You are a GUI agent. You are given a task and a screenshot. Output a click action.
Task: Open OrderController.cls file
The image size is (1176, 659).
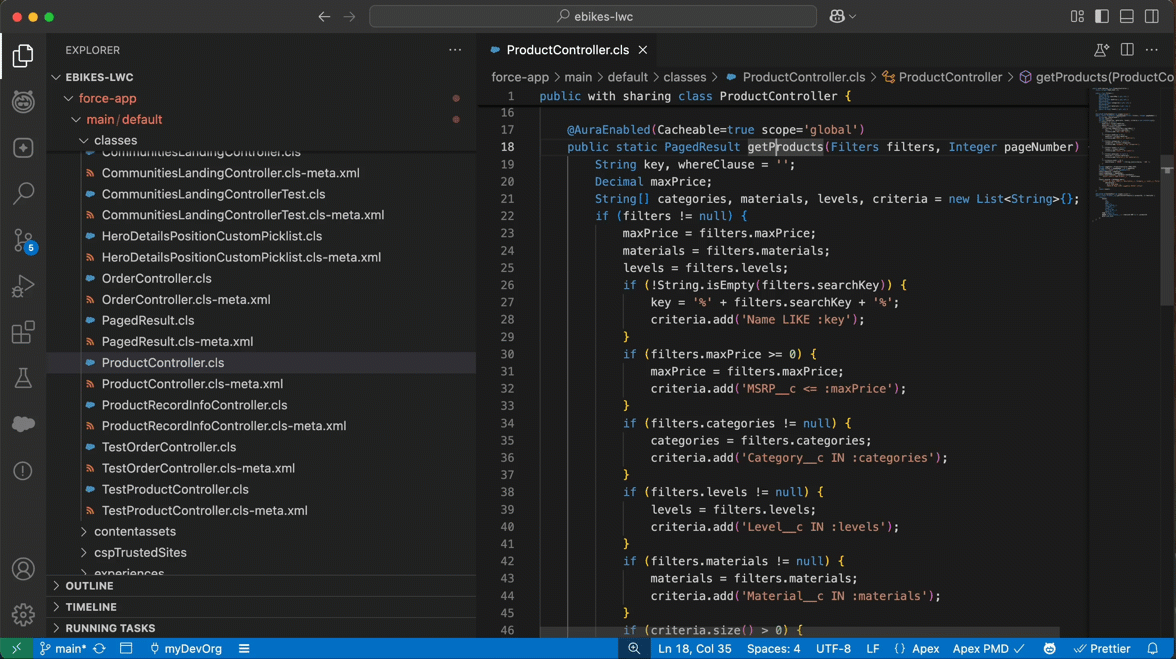coord(157,278)
